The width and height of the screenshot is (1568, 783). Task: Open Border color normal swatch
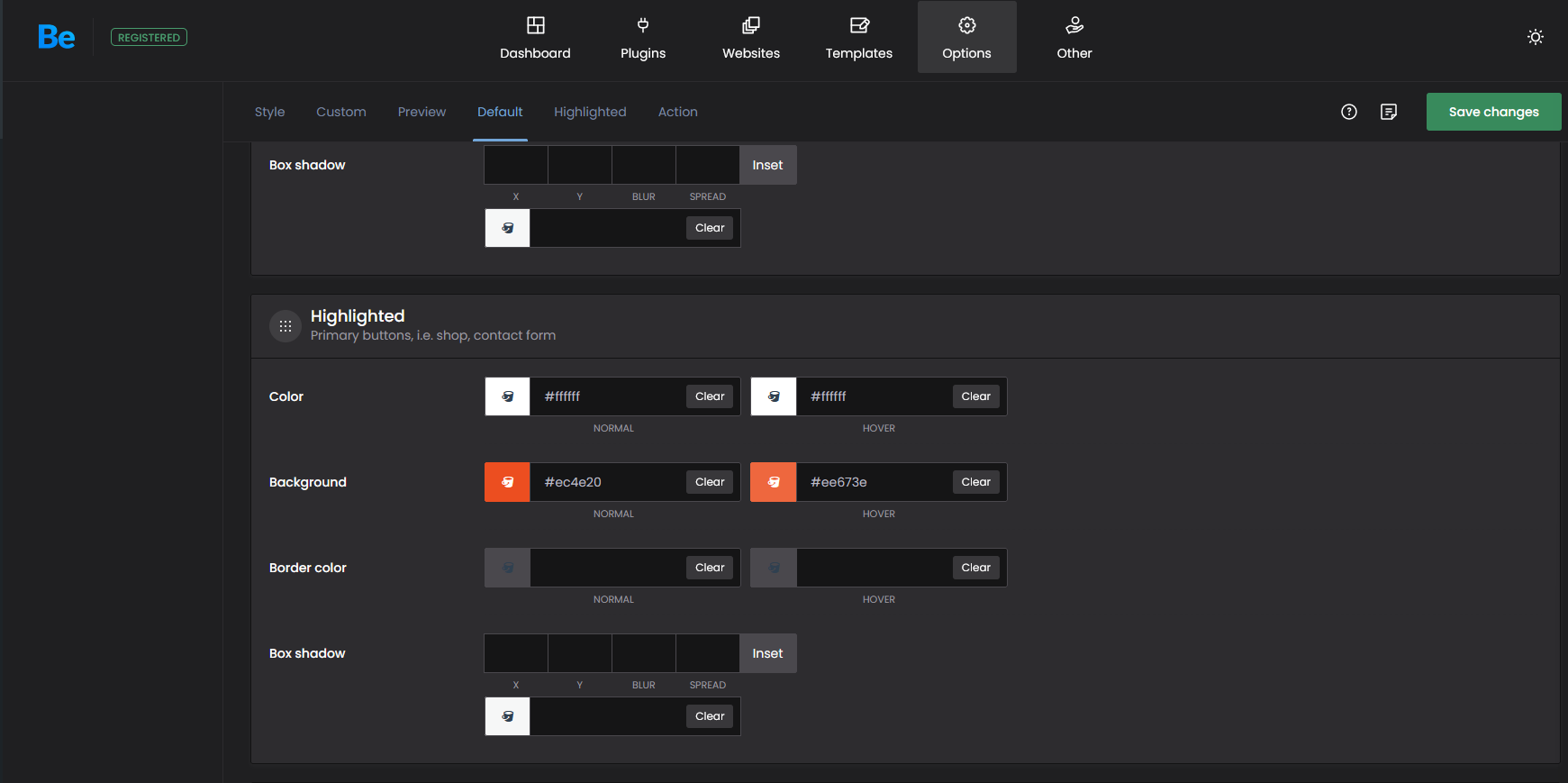coord(508,568)
